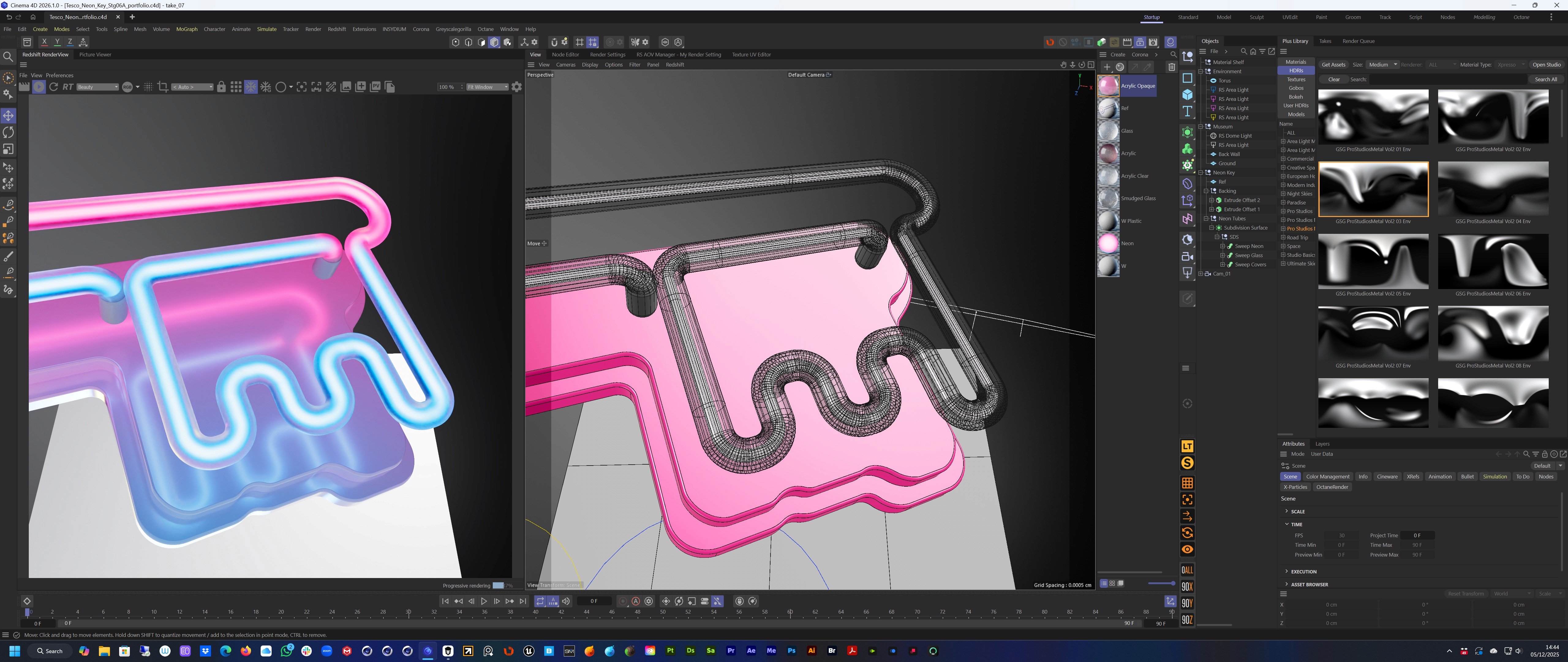Open the MoGraph menu
Screen dimensions: 1568x662
(x=186, y=29)
